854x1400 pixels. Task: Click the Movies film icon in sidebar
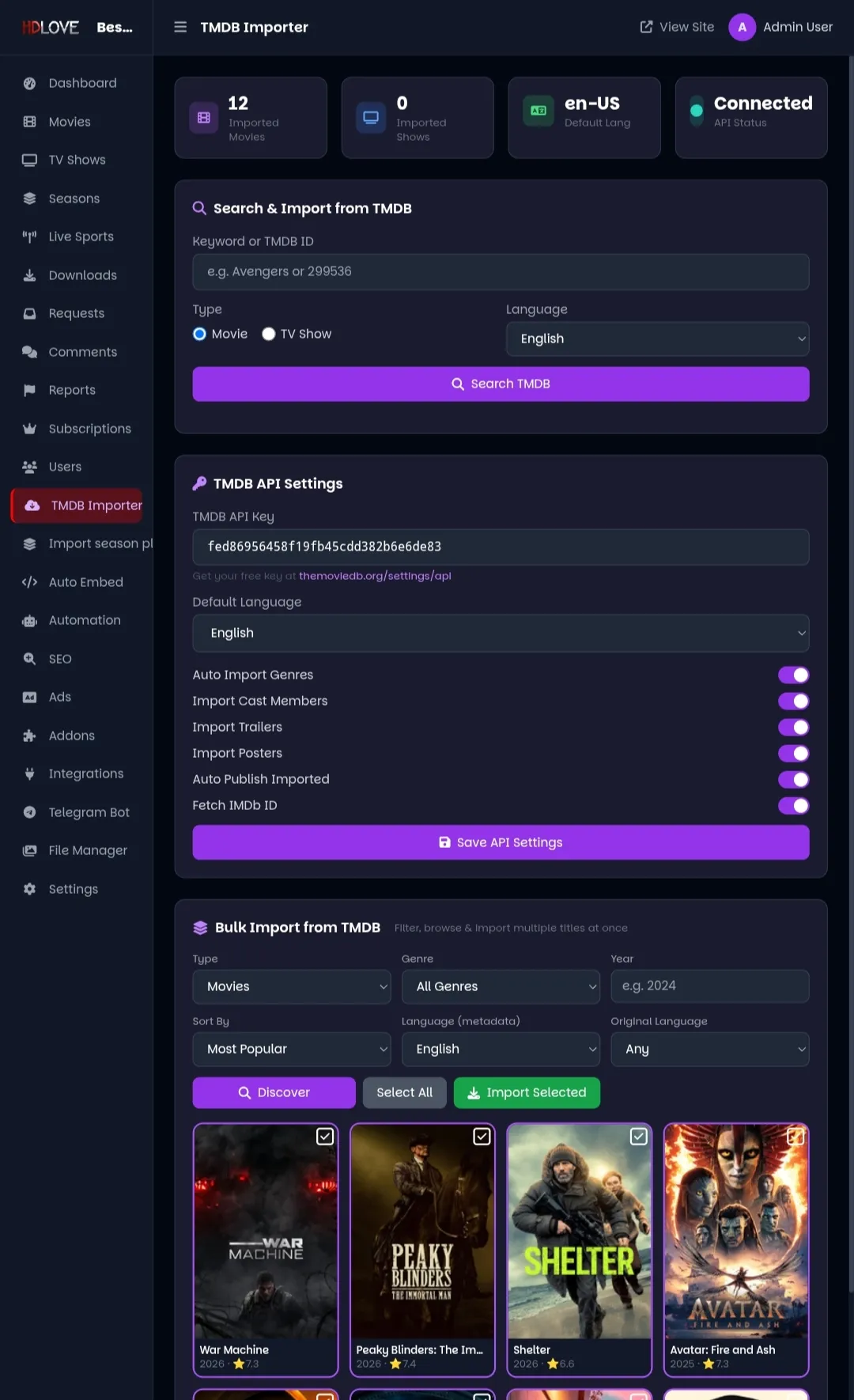point(29,122)
